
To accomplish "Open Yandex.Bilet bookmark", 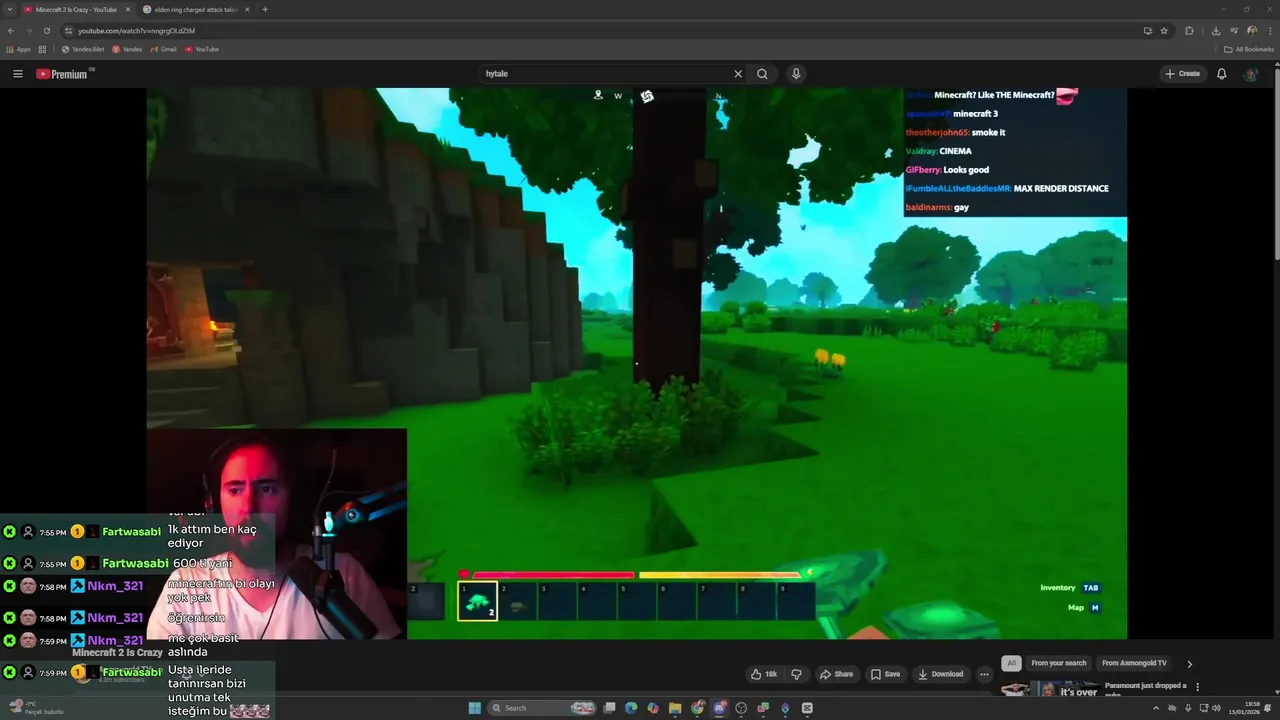I will 83,49.
